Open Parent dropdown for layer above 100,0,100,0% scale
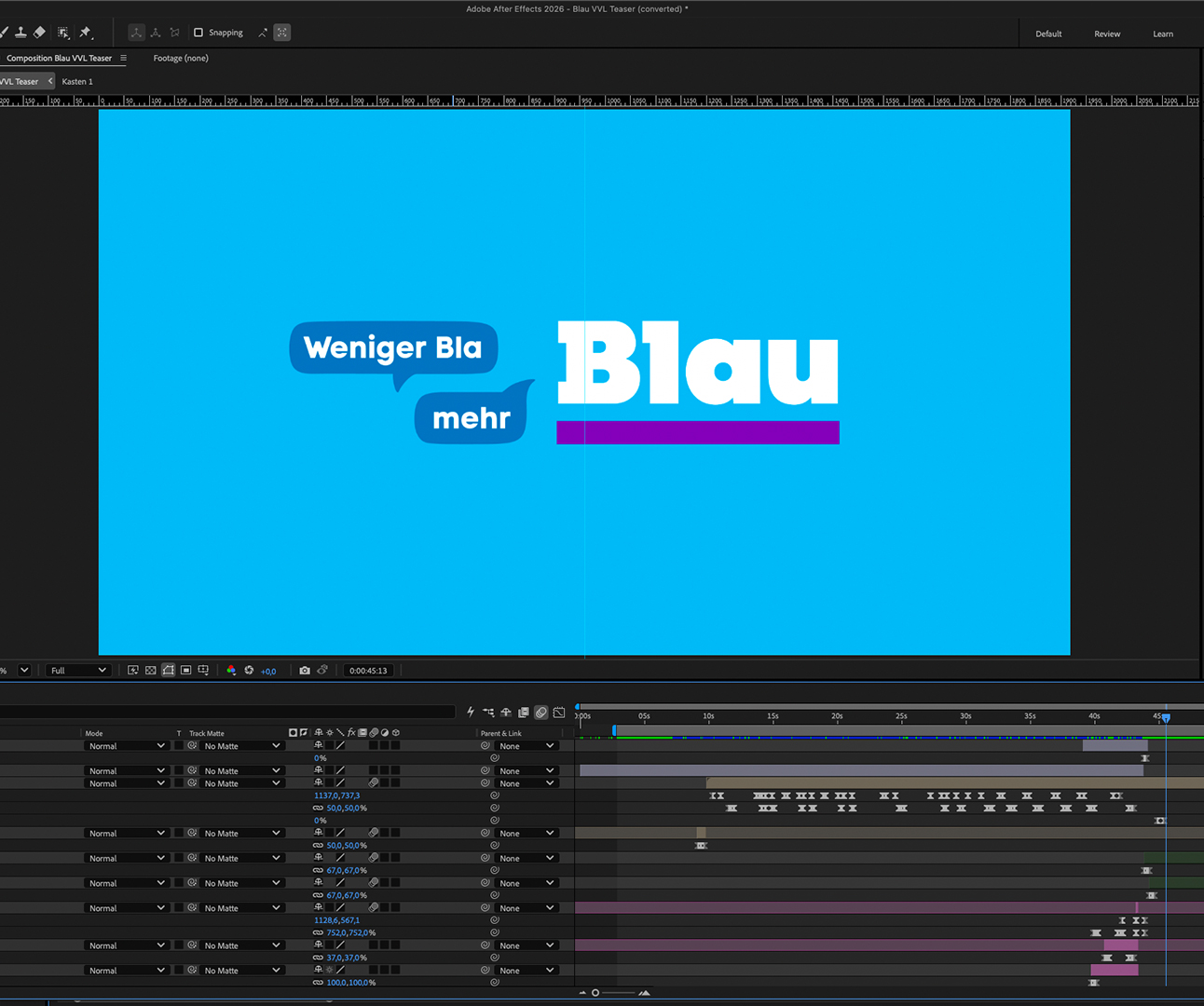This screenshot has width=1204, height=1006. [526, 971]
